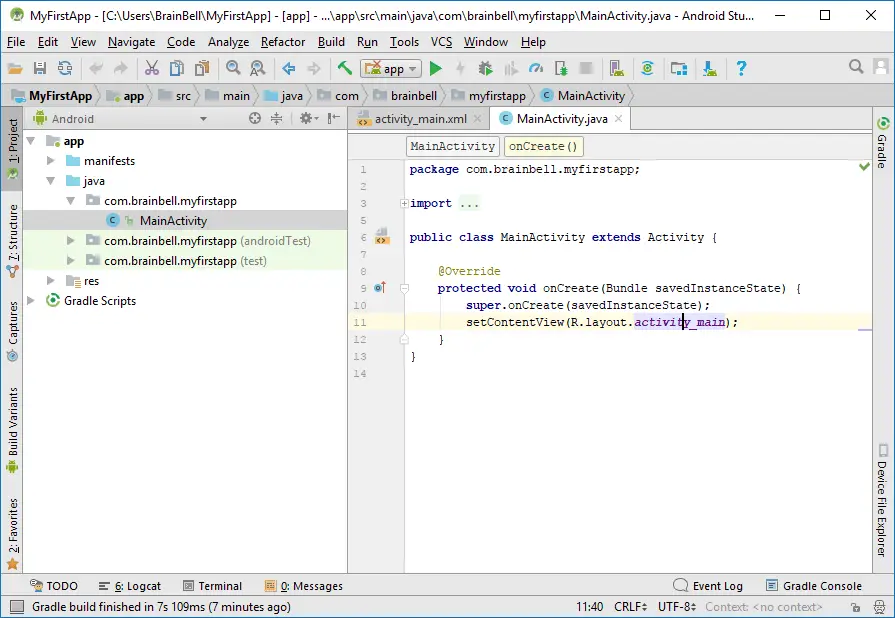Click the Find magnifier icon
The width and height of the screenshot is (895, 618).
(233, 69)
